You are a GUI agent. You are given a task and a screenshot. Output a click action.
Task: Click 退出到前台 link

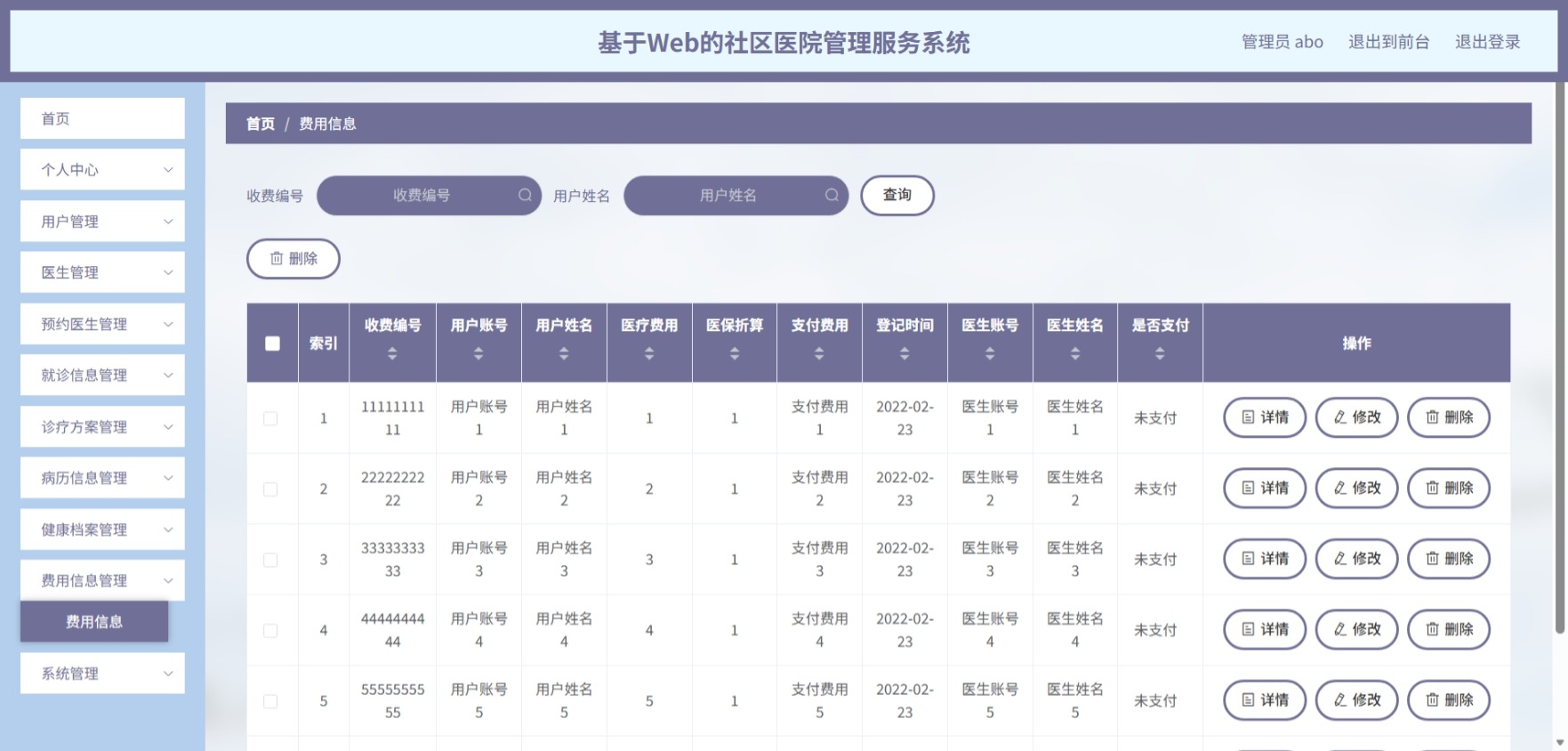point(1388,42)
